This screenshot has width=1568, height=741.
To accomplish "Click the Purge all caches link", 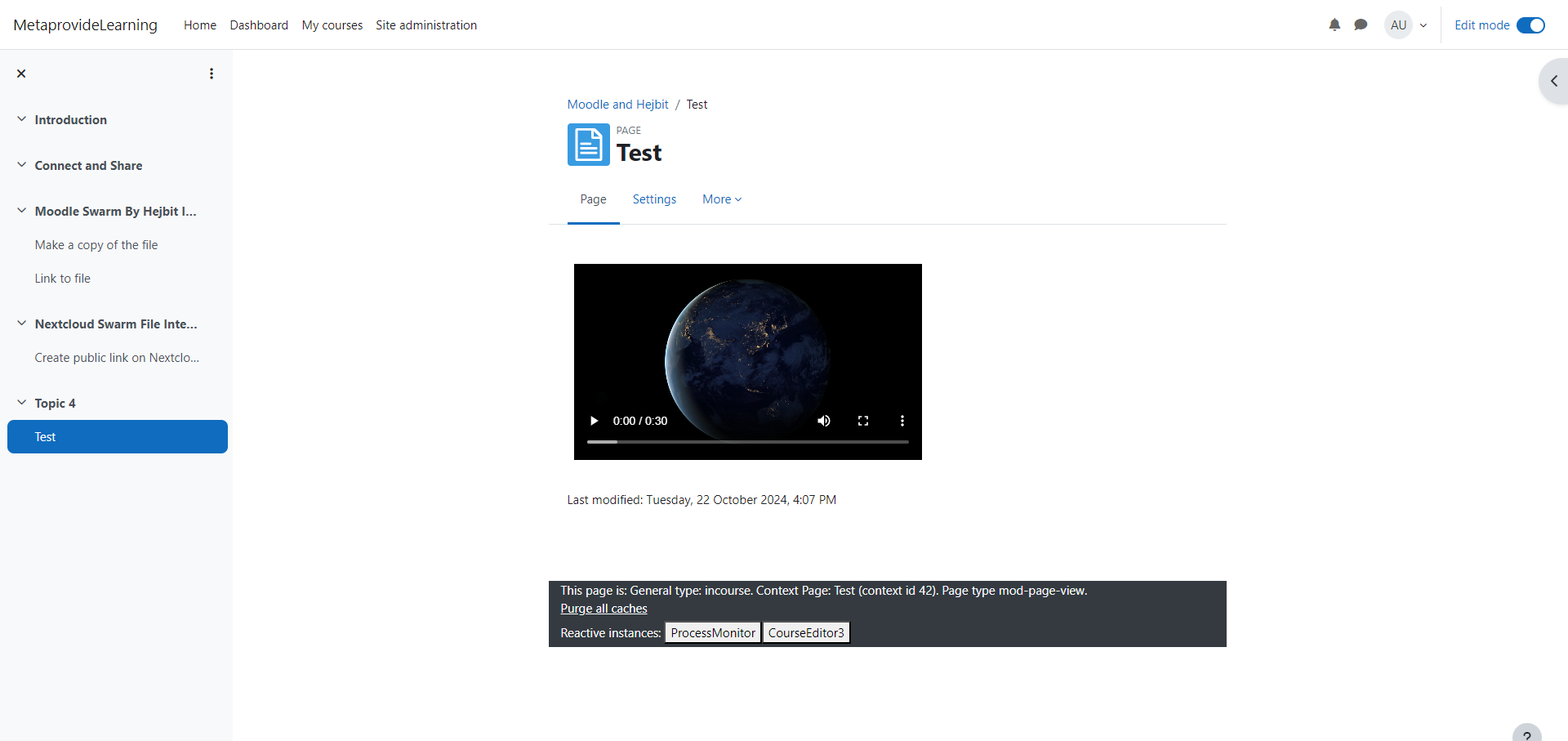I will click(604, 609).
